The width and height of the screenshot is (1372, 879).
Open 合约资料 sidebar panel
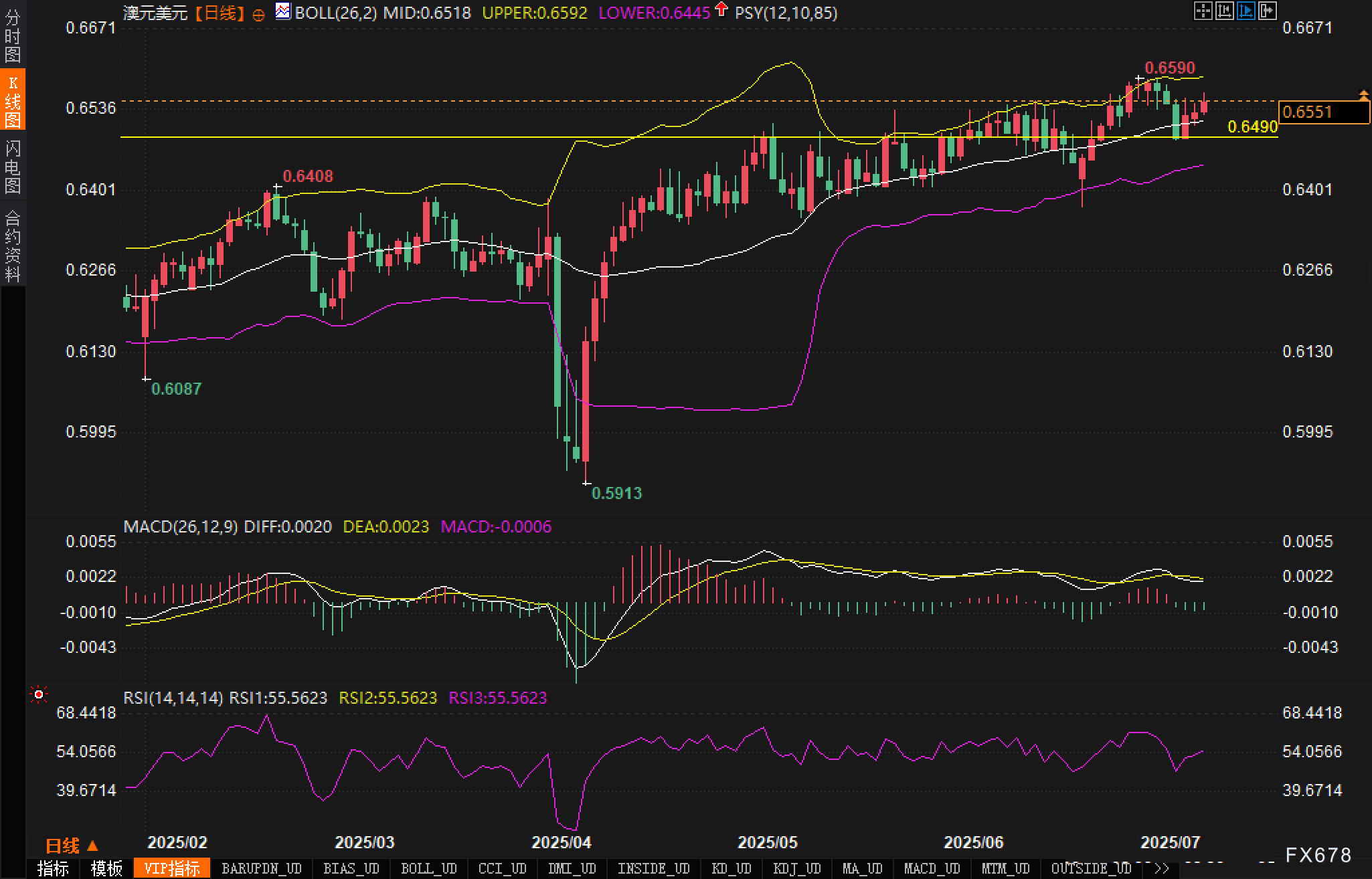[x=13, y=246]
